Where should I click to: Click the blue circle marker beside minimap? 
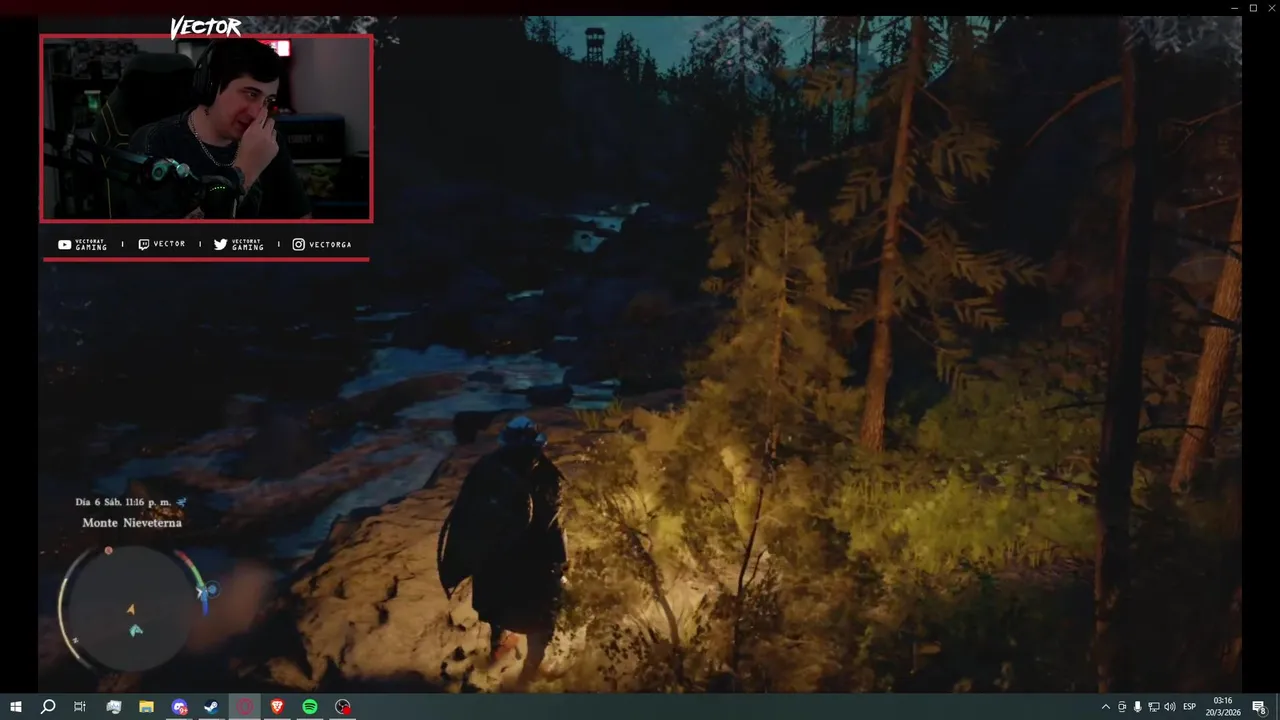coord(211,590)
